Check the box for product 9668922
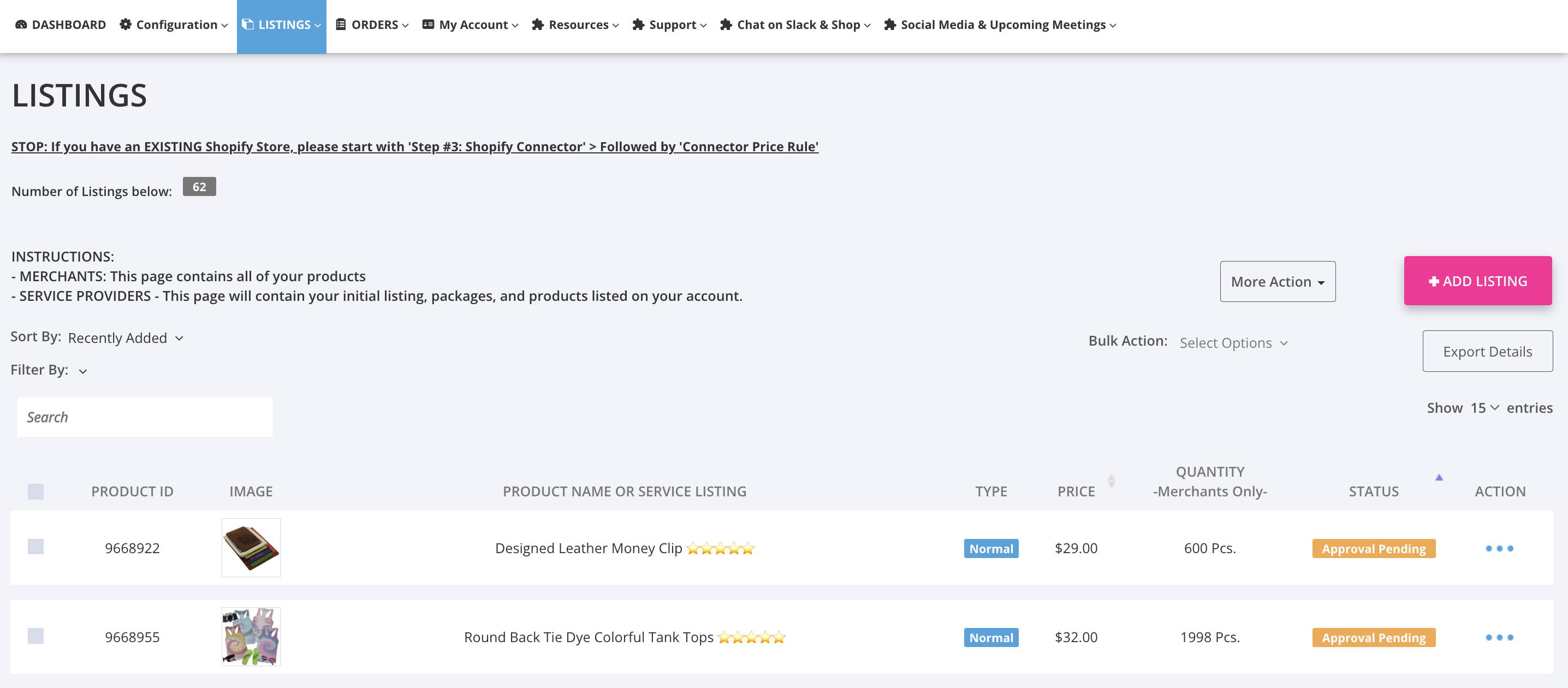This screenshot has width=1568, height=688. click(36, 547)
